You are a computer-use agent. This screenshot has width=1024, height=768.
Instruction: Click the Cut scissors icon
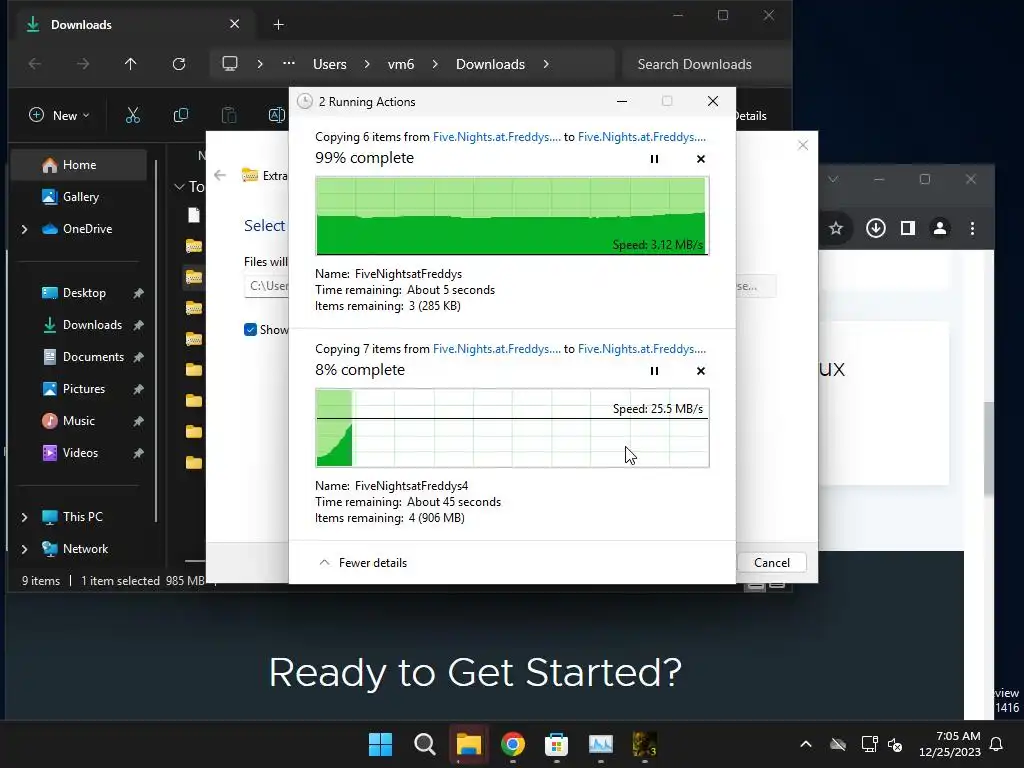pos(133,116)
